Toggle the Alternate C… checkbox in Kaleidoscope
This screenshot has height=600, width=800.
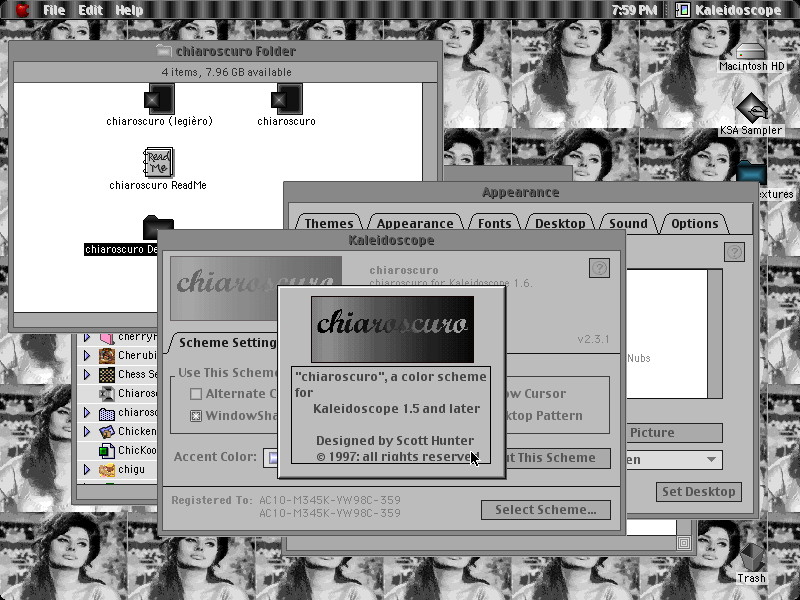coord(196,394)
